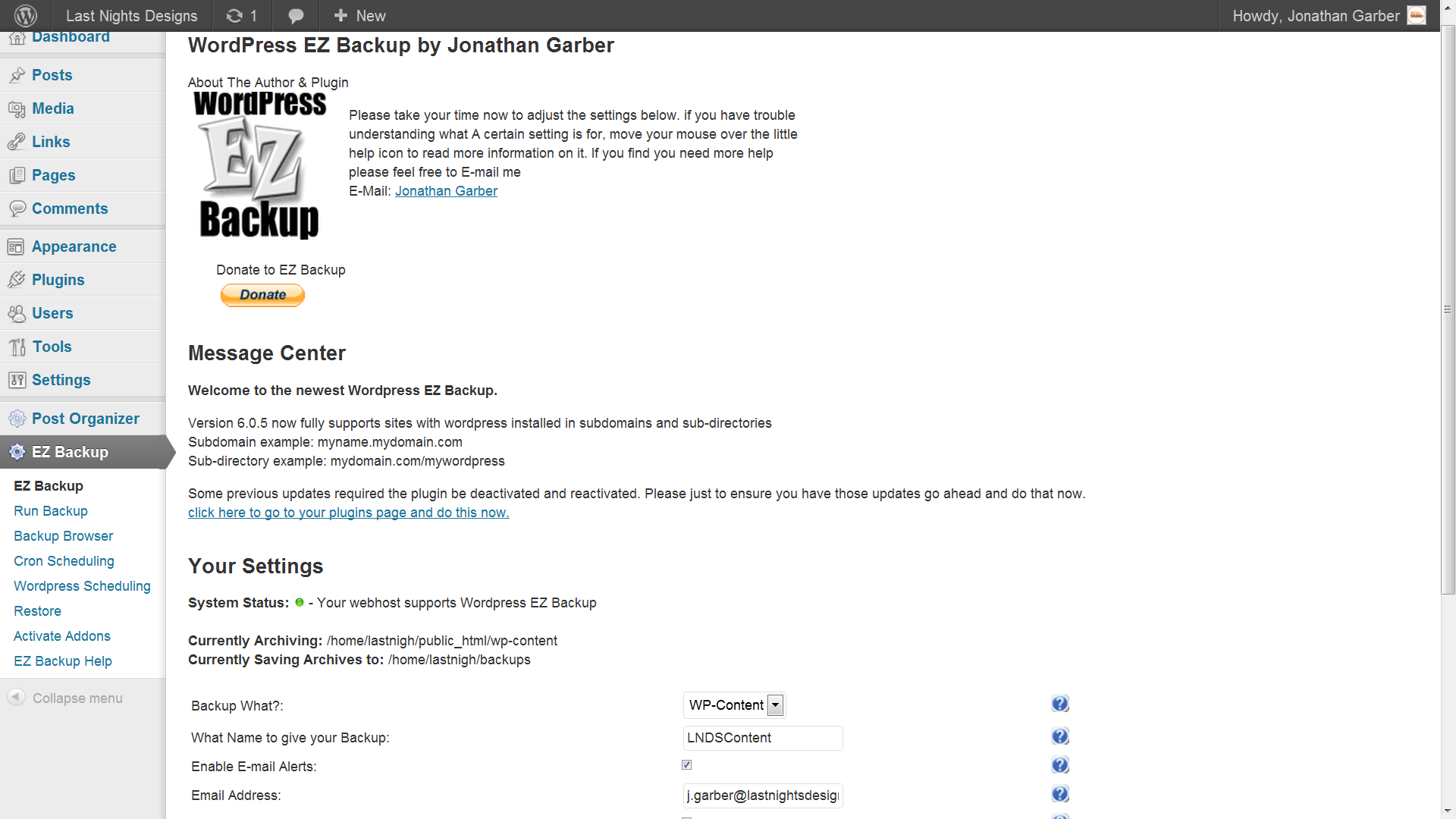Click the Comments speech bubble icon in sidebar
This screenshot has height=819, width=1456.
pos(17,209)
